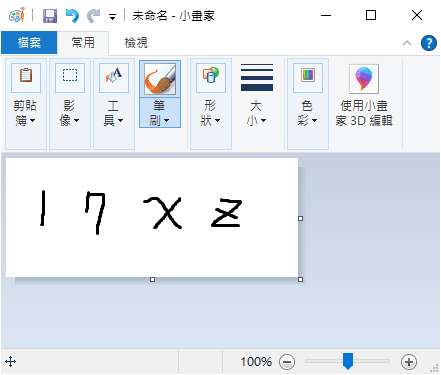Expand the 筆刷 brushes dropdown

(160, 113)
